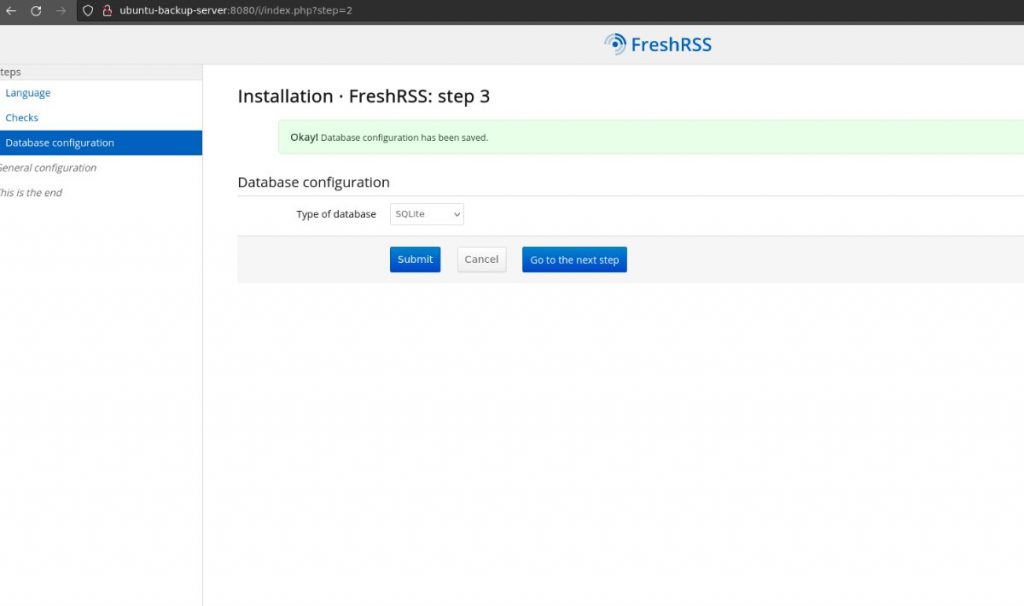Select the Language step in the sidebar

pyautogui.click(x=27, y=92)
